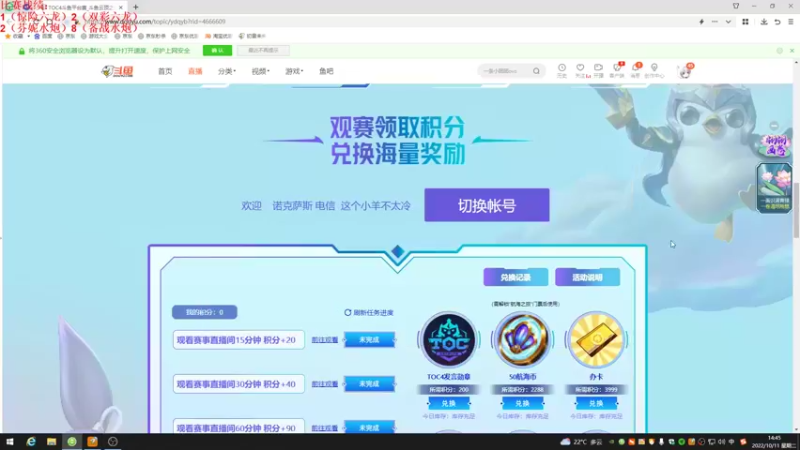The width and height of the screenshot is (800, 450).
Task: Expand the 视频 video dropdown
Action: [x=260, y=71]
